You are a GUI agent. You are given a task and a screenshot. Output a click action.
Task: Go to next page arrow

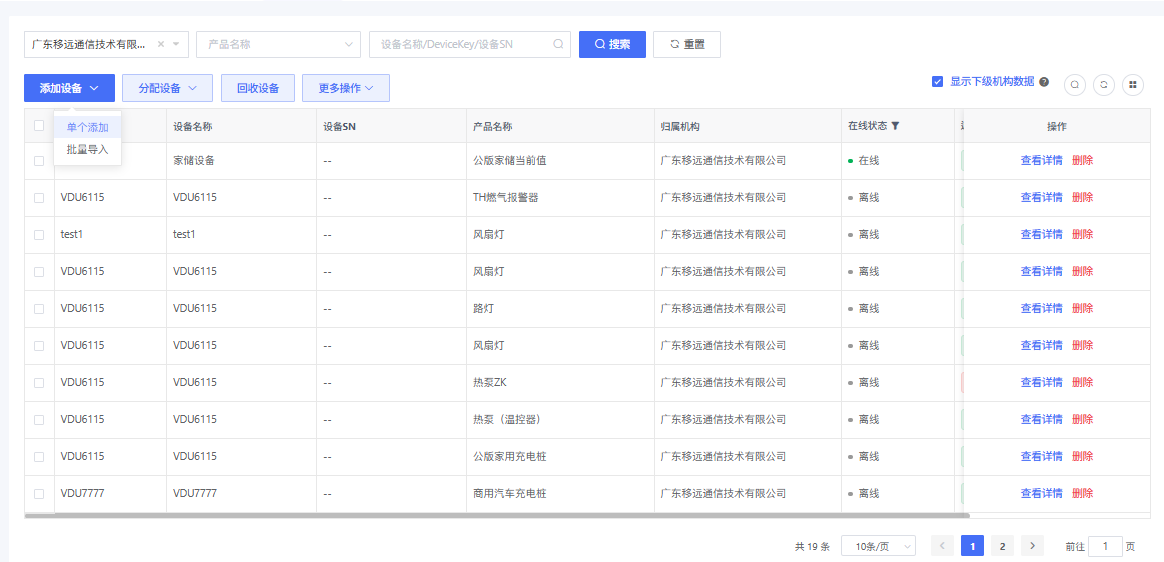point(1032,546)
